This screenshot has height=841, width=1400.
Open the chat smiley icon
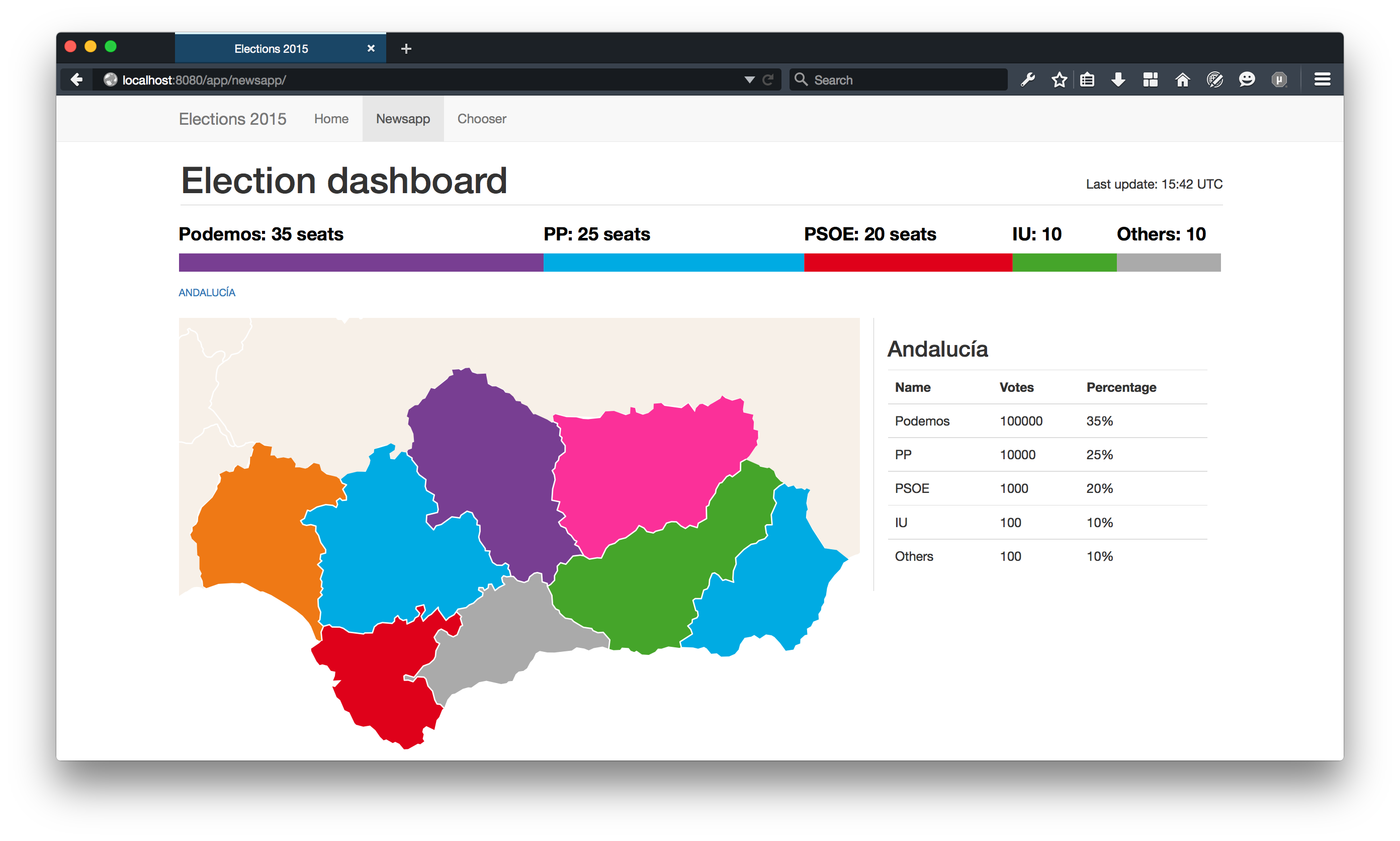[x=1247, y=80]
